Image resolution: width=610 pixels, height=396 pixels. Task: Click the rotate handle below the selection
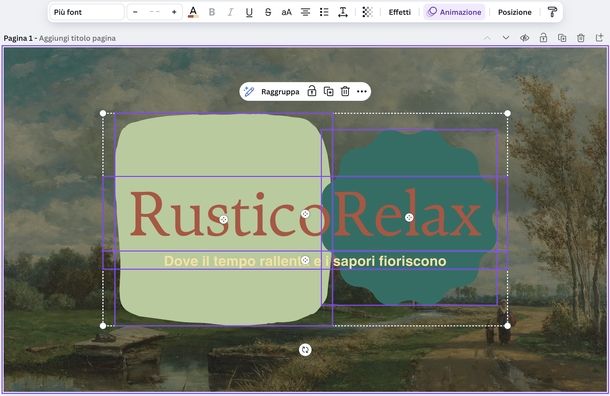click(305, 350)
